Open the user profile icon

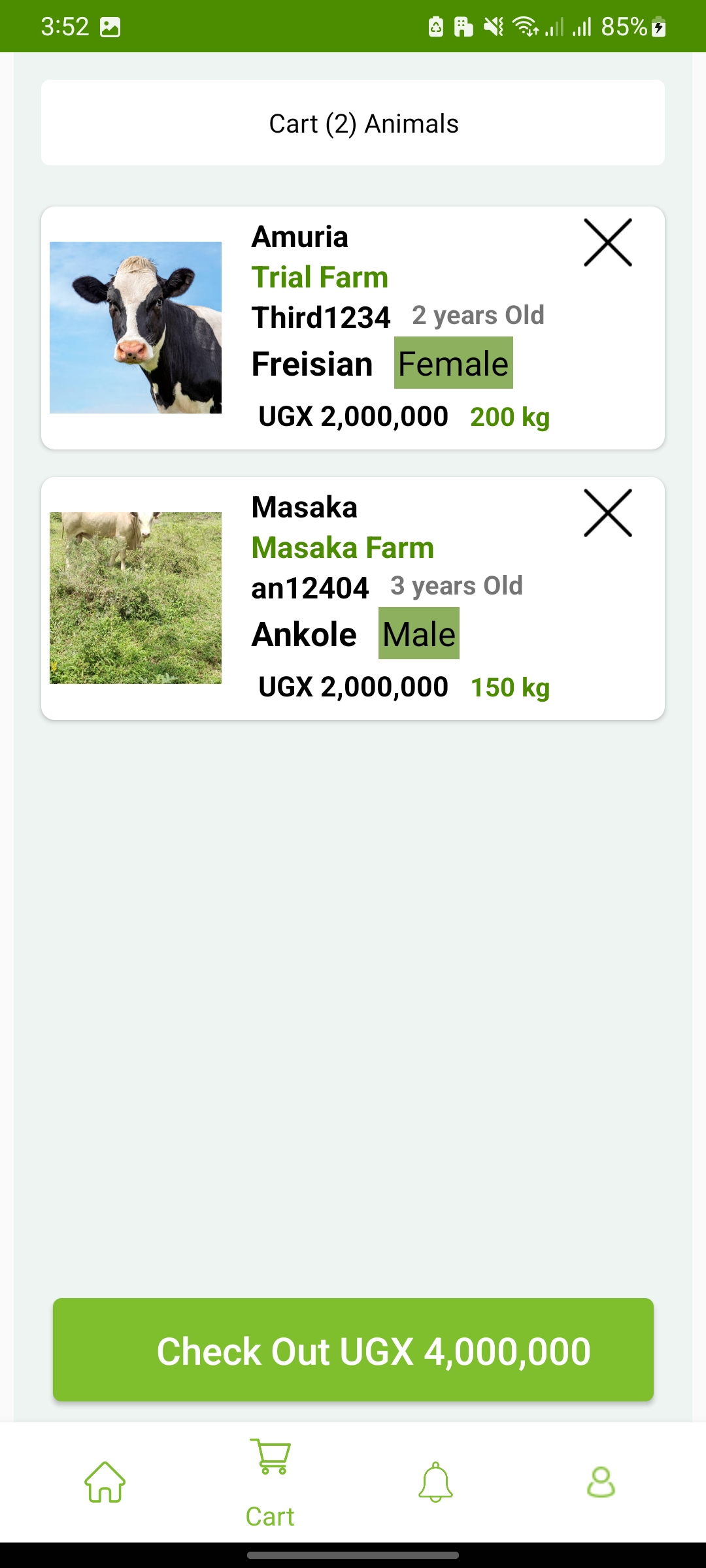(x=601, y=1482)
